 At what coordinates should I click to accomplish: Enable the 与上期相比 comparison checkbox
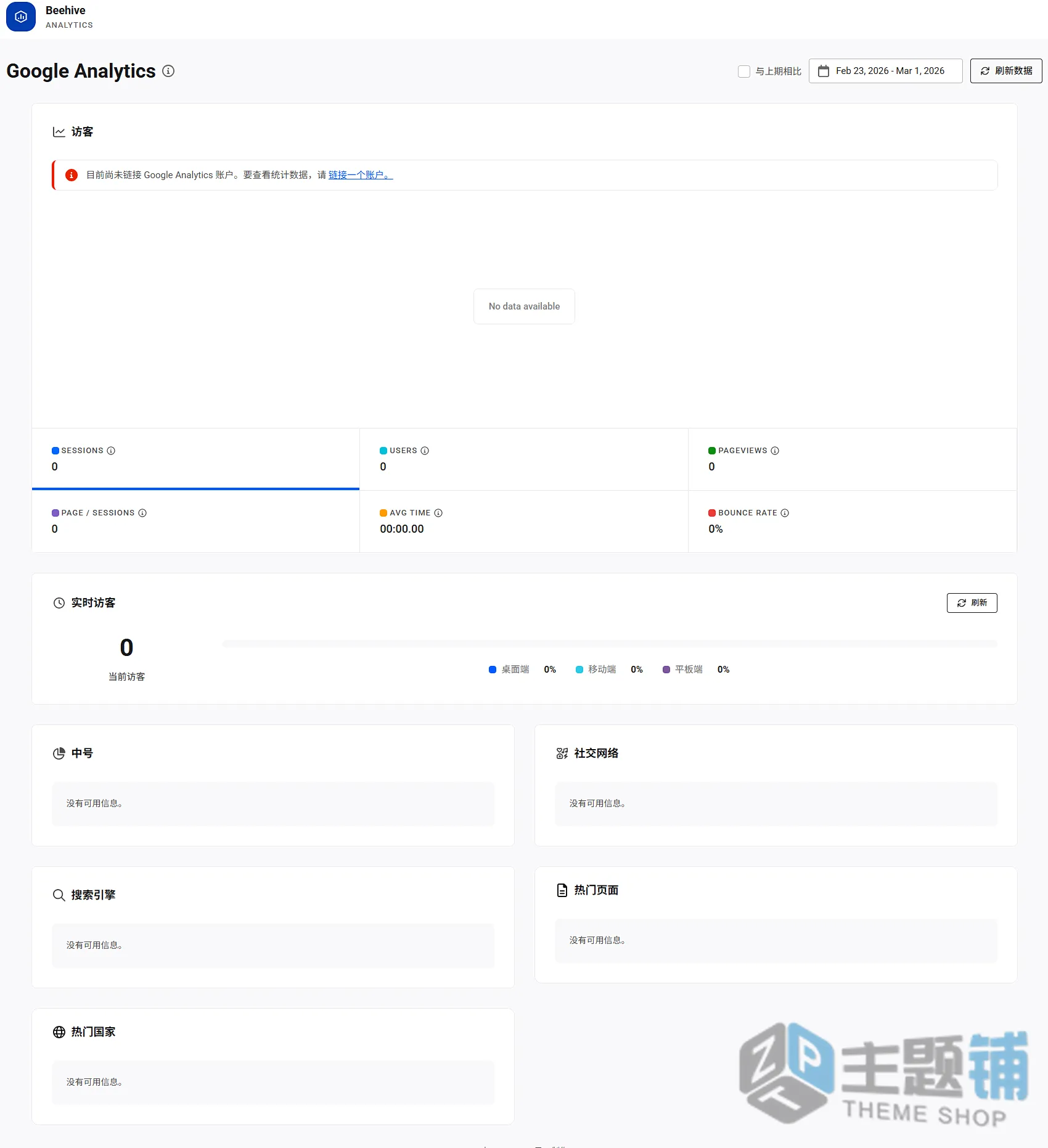(744, 72)
